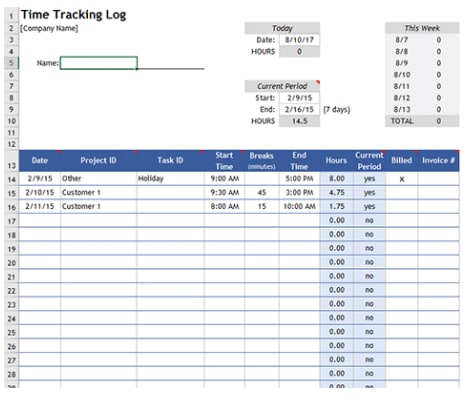Select Current Period start date 2/9/15
This screenshot has width=467, height=399.
point(299,98)
